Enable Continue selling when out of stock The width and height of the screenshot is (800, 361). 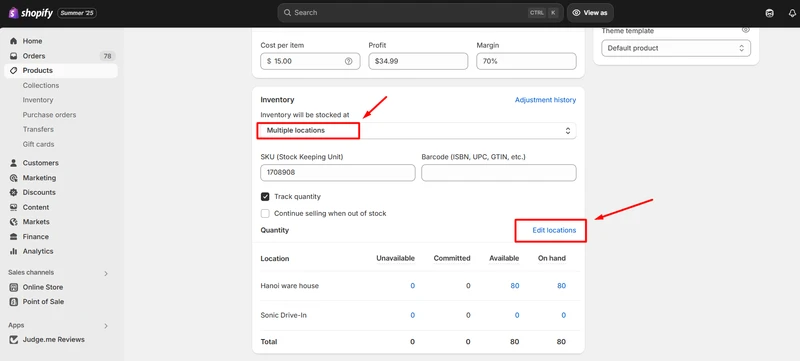click(x=265, y=214)
